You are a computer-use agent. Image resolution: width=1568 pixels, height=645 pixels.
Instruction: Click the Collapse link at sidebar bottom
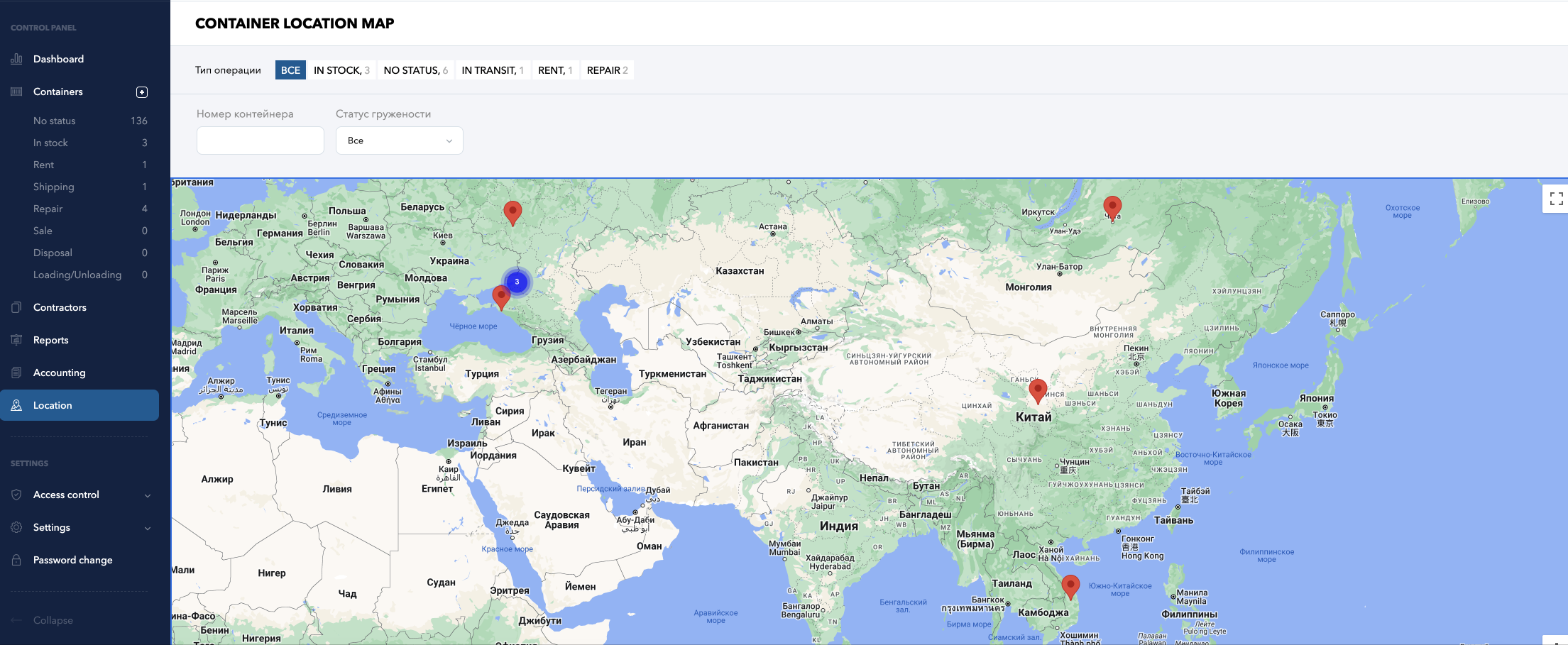coord(53,619)
